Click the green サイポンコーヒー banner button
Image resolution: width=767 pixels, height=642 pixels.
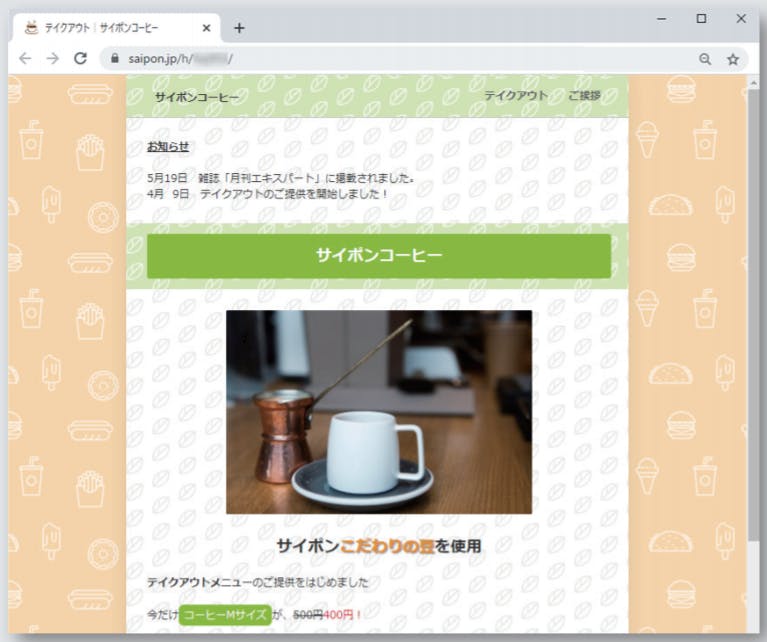[x=379, y=256]
